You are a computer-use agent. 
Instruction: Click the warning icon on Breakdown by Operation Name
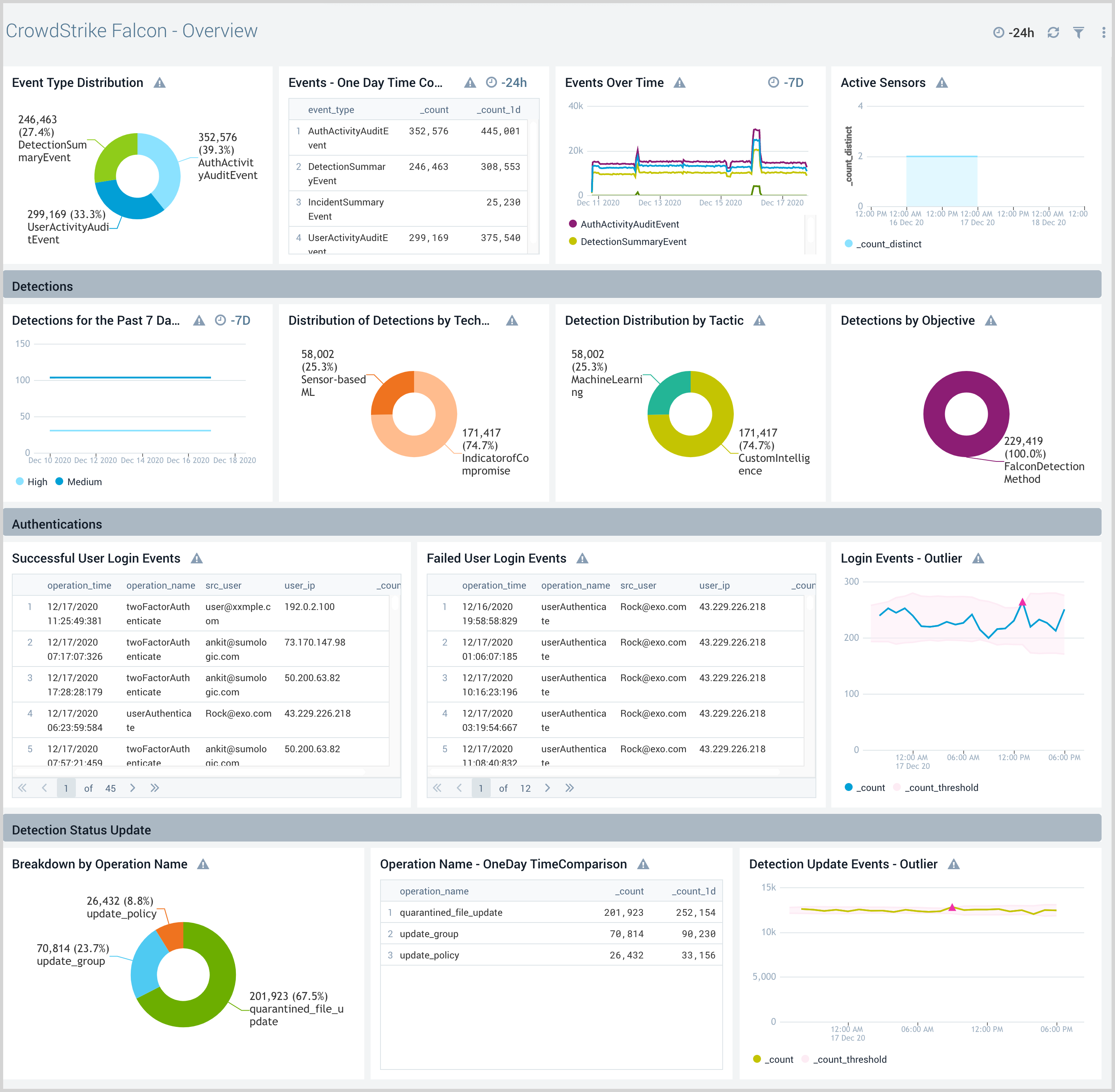[203, 864]
